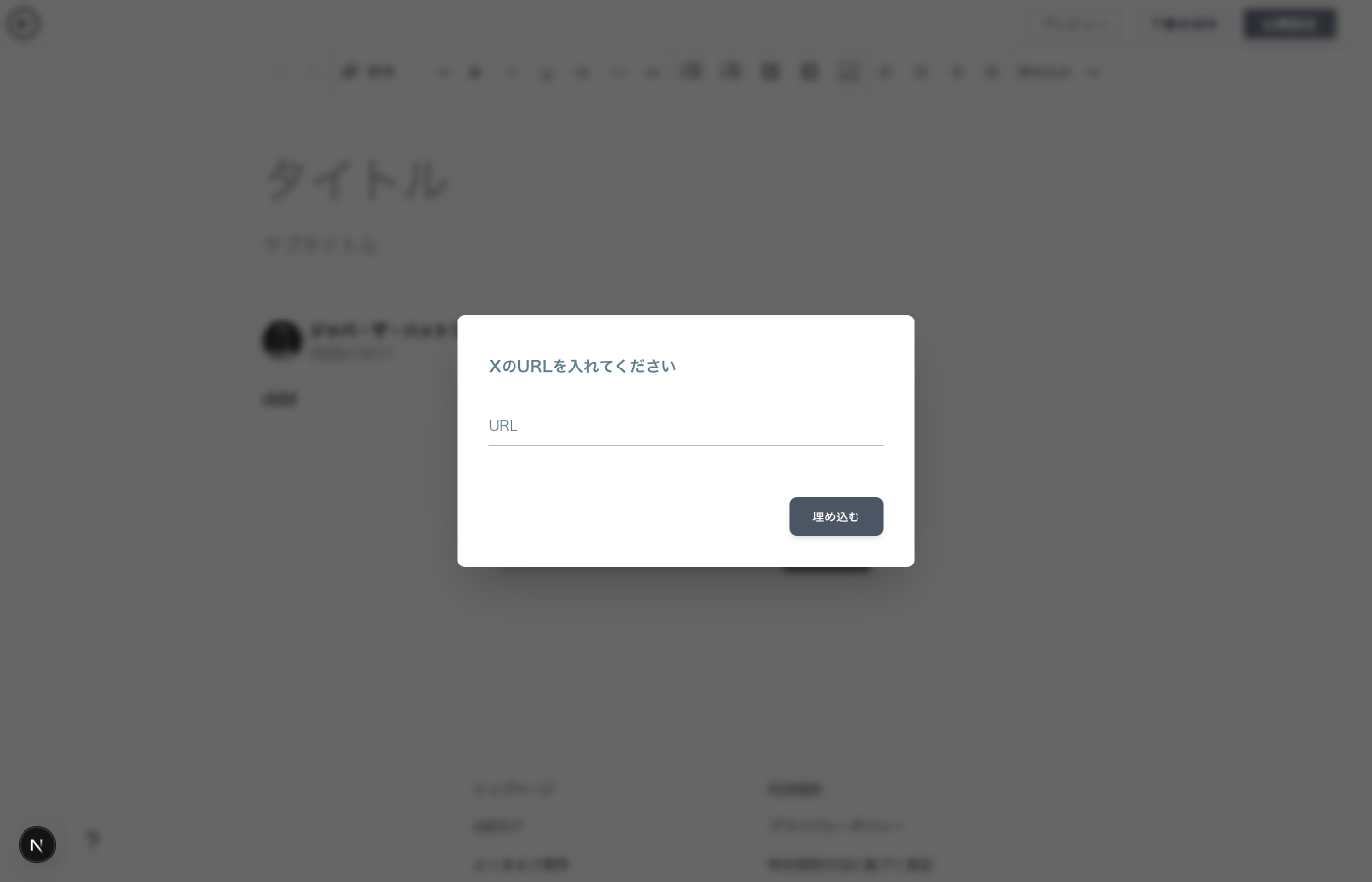This screenshot has width=1372, height=882.
Task: Toggle underline formatting in editor toolbar
Action: pos(547,73)
